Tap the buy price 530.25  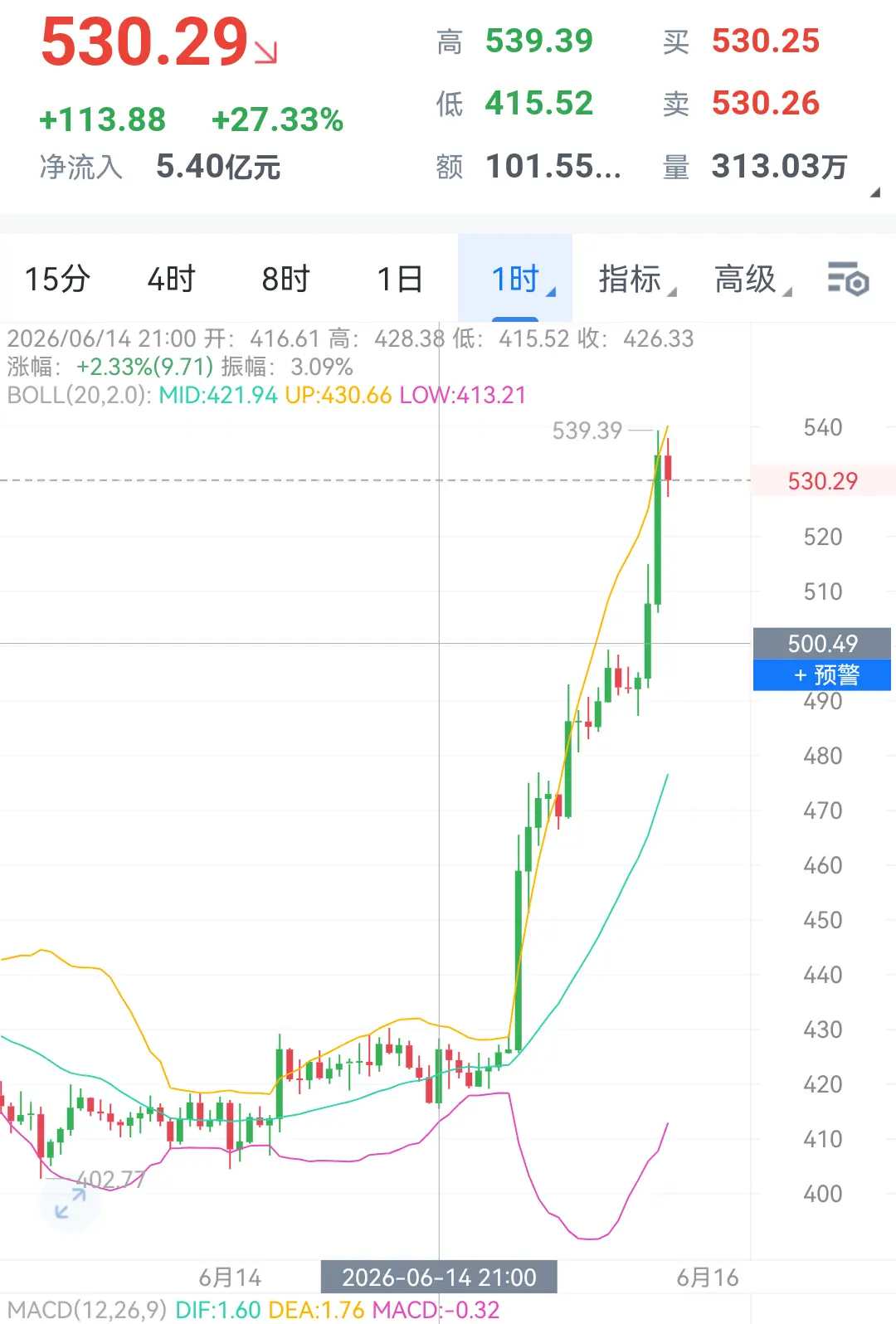click(x=766, y=41)
